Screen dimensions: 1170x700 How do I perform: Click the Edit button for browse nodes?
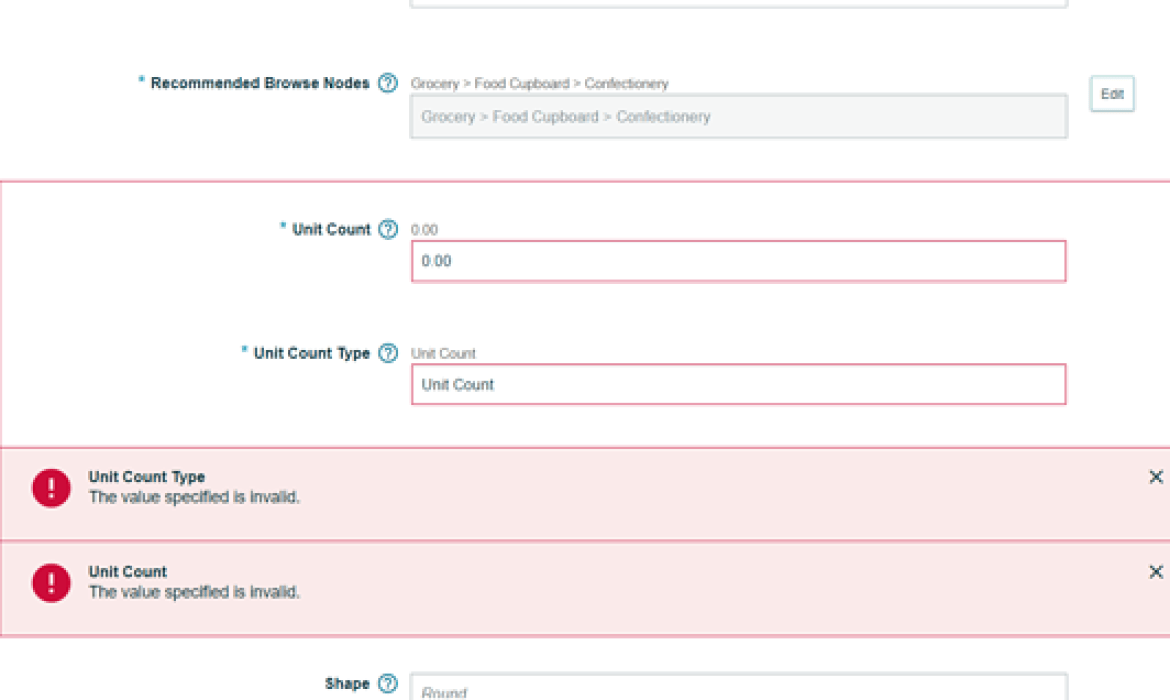(x=1112, y=94)
